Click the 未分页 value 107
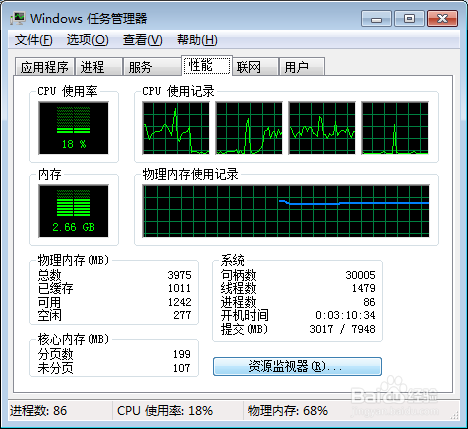This screenshot has height=429, width=468. click(182, 368)
